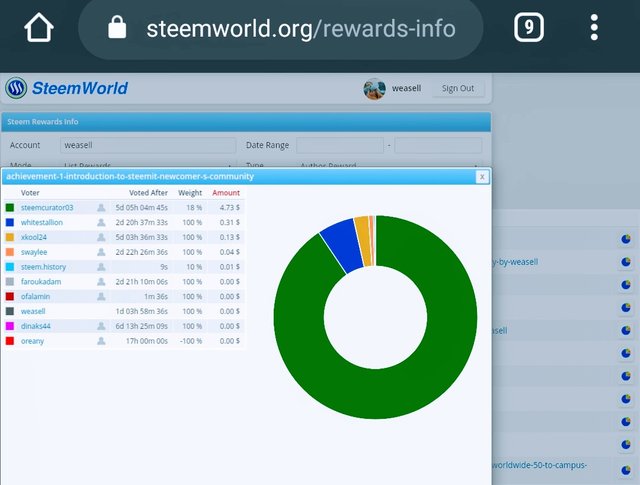
Task: Open voter dinaks44 link
Action: click(36, 326)
